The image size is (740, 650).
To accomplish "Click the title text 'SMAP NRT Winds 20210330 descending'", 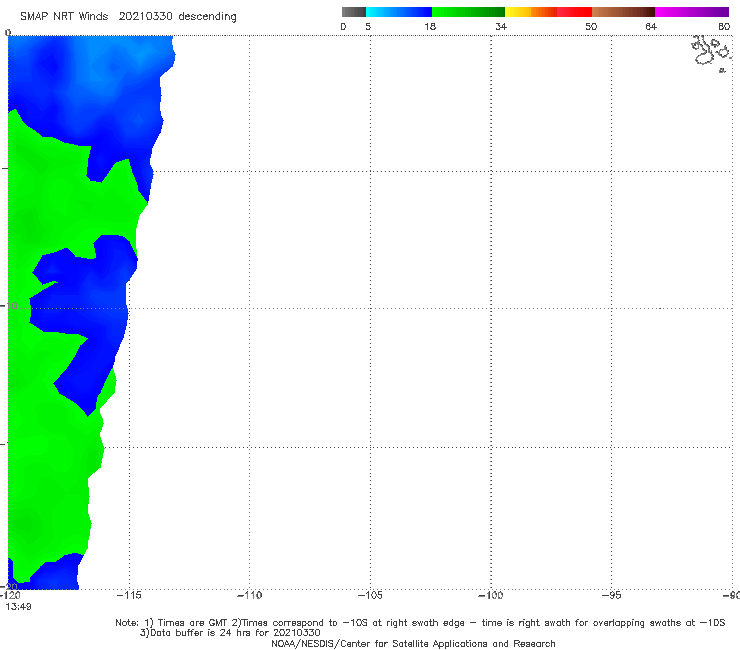I will [x=128, y=17].
